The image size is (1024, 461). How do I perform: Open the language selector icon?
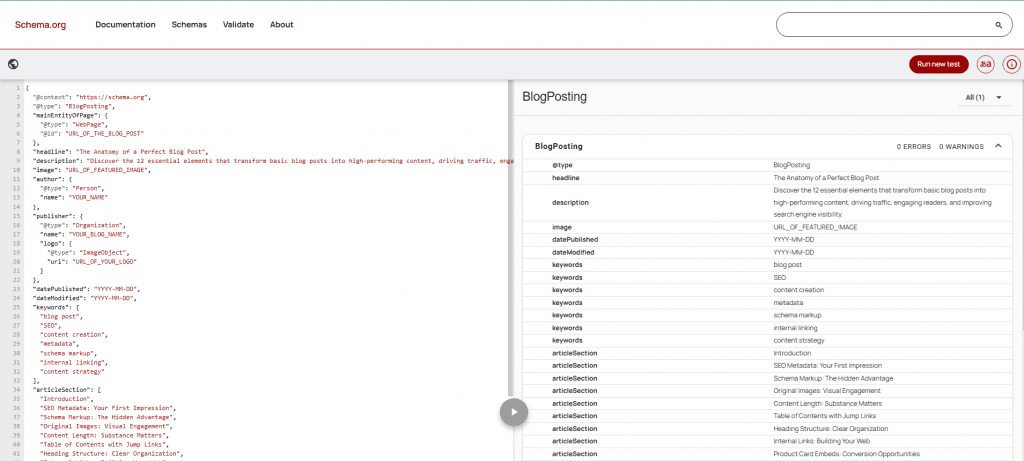tap(985, 64)
